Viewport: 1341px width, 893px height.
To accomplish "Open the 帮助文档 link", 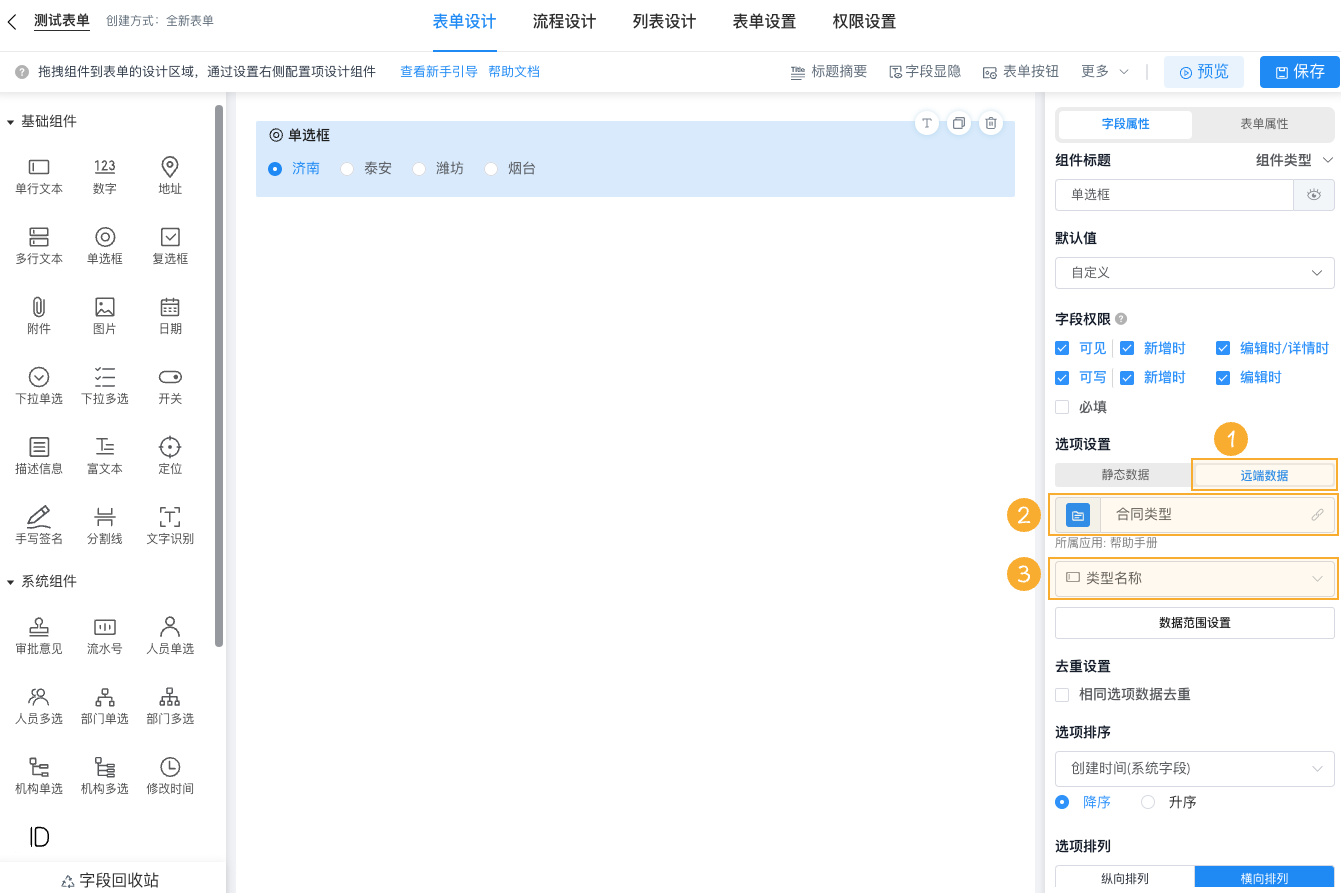I will pos(514,71).
